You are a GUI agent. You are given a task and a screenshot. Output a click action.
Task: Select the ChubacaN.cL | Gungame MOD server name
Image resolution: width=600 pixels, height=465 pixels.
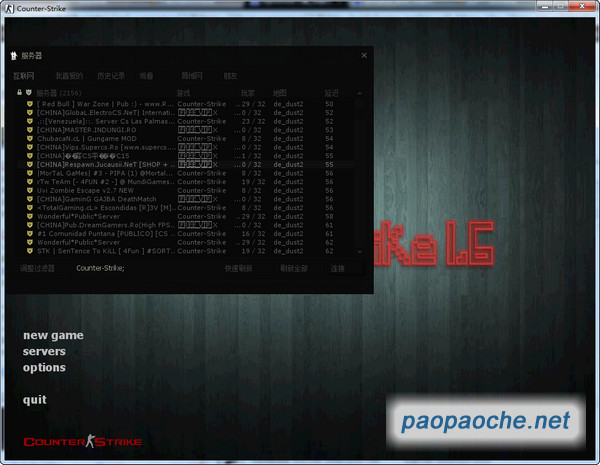pos(86,139)
